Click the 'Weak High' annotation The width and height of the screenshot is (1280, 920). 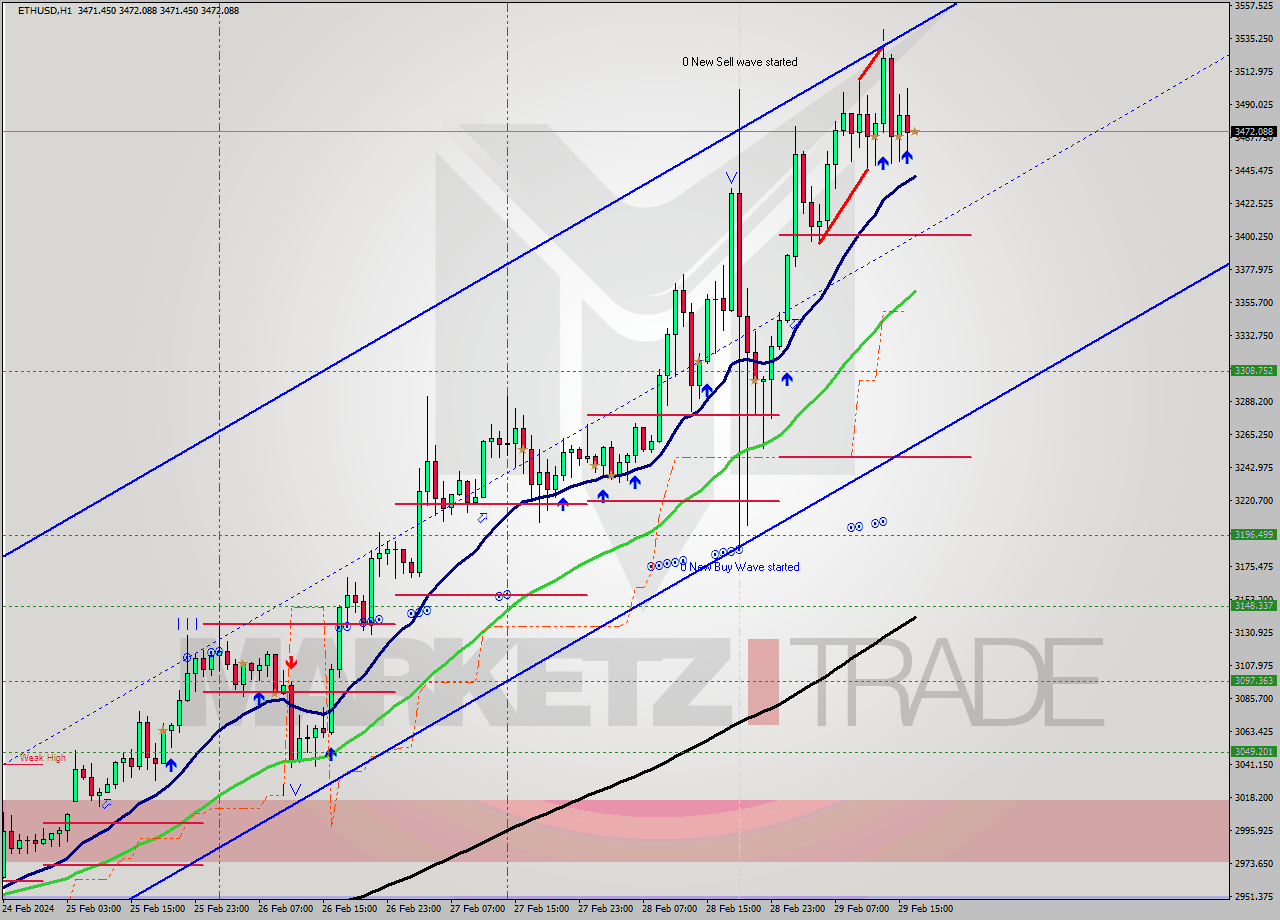click(44, 758)
